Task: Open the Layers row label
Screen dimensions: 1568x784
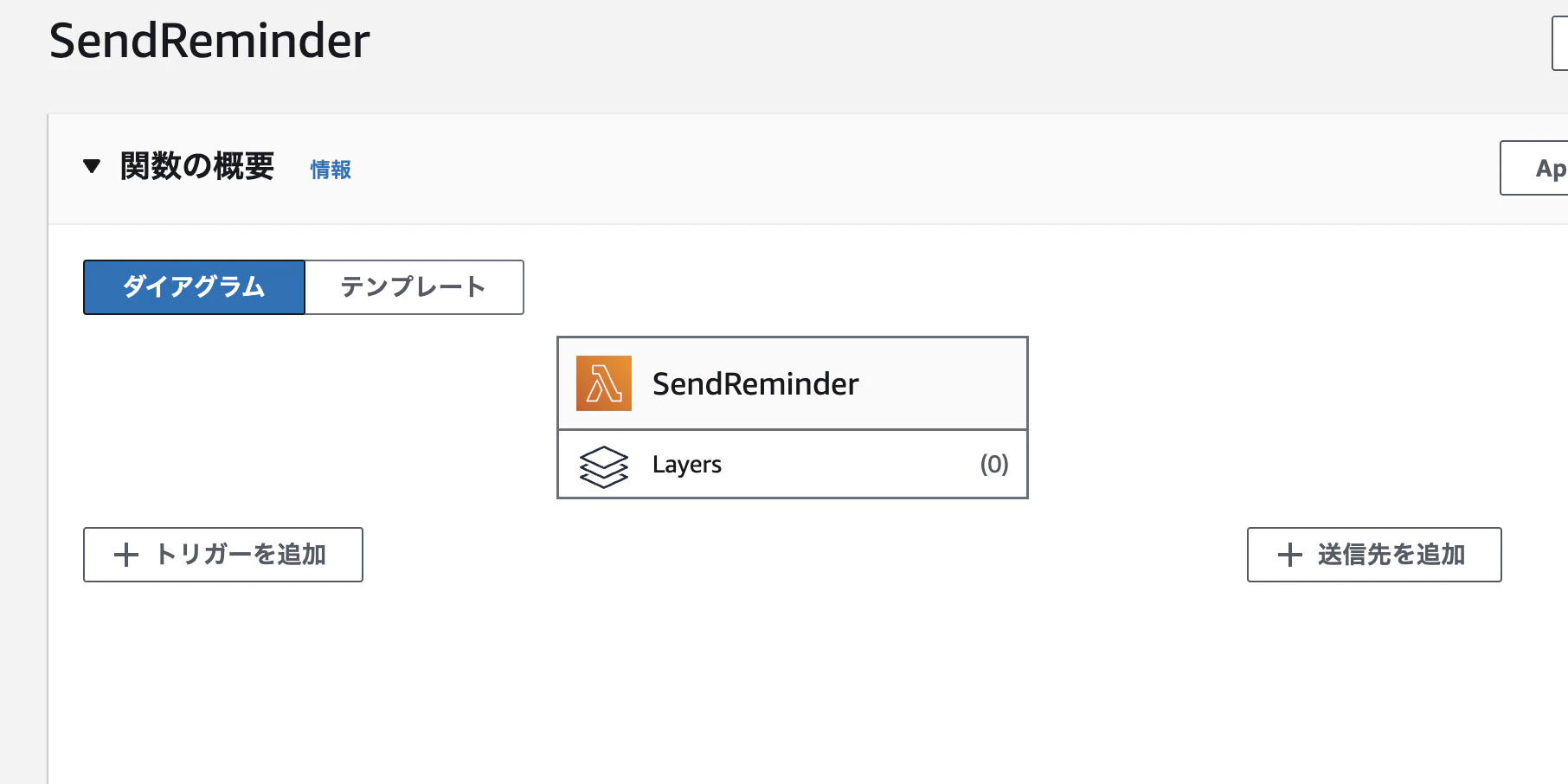Action: click(x=687, y=465)
